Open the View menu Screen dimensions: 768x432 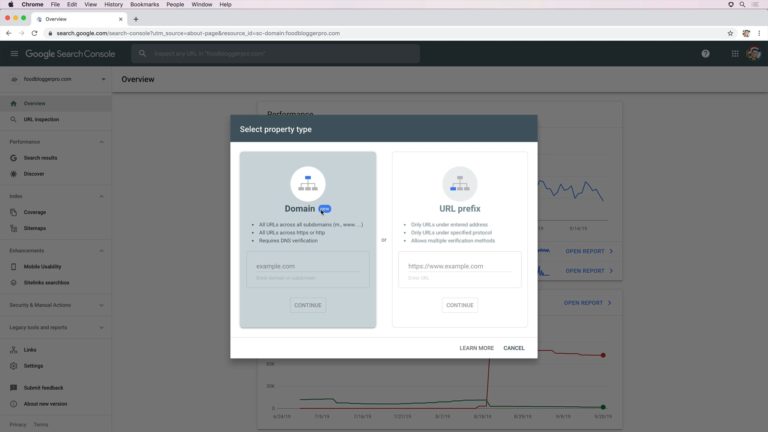tap(91, 4)
